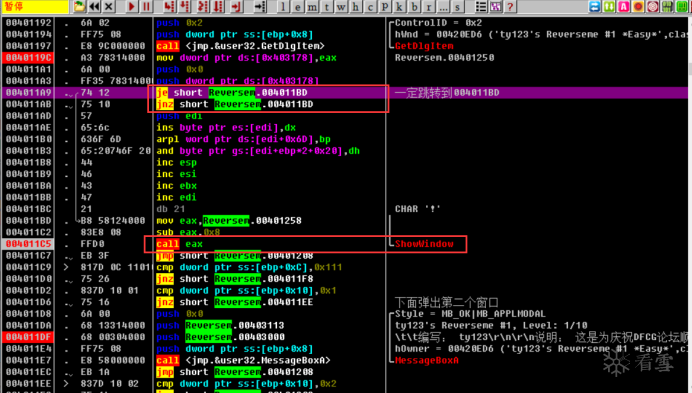Show Handles via 'h' button

tap(356, 7)
